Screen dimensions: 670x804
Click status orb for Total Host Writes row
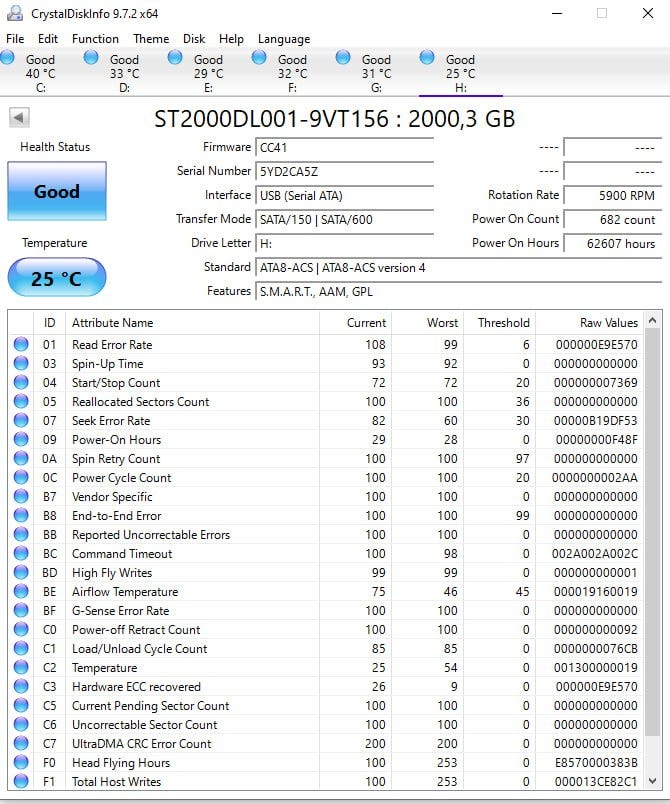click(x=21, y=780)
